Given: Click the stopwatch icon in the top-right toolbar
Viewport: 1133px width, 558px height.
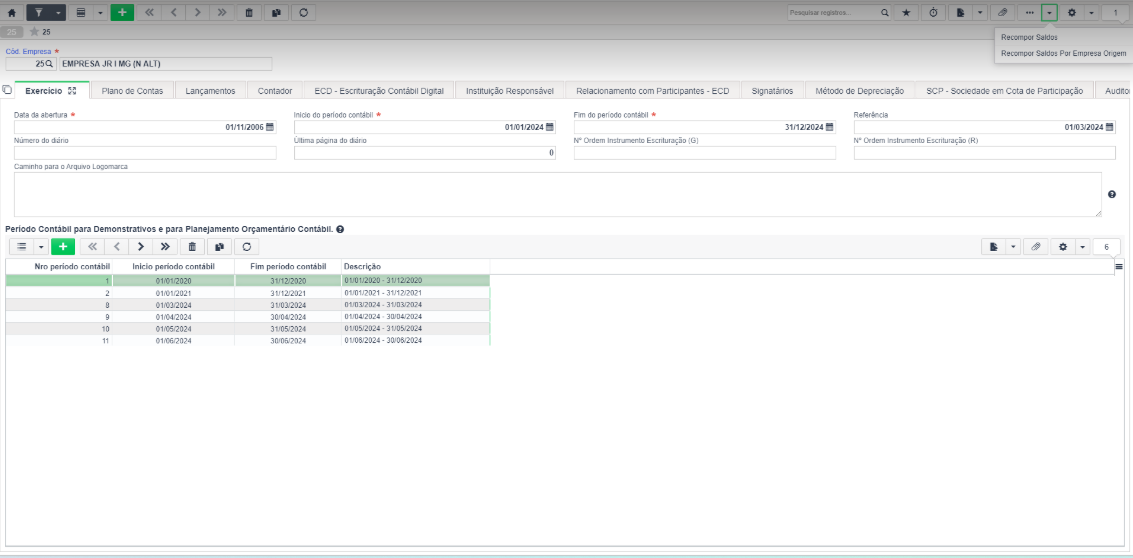Looking at the screenshot, I should 934,12.
